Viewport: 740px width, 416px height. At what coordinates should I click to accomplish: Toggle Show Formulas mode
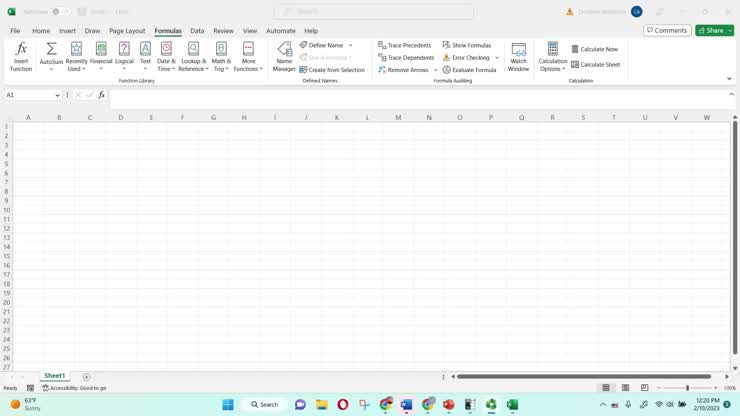click(466, 45)
